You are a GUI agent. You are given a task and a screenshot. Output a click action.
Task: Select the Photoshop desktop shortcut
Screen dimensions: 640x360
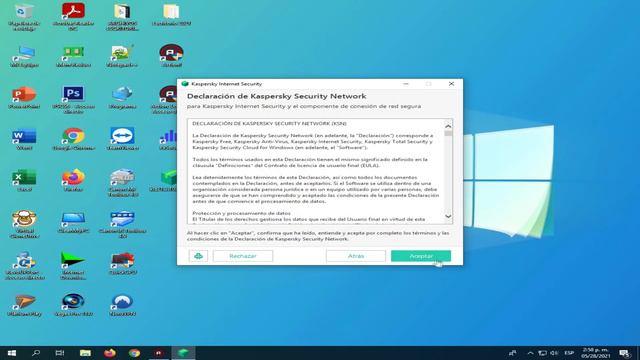[x=73, y=100]
